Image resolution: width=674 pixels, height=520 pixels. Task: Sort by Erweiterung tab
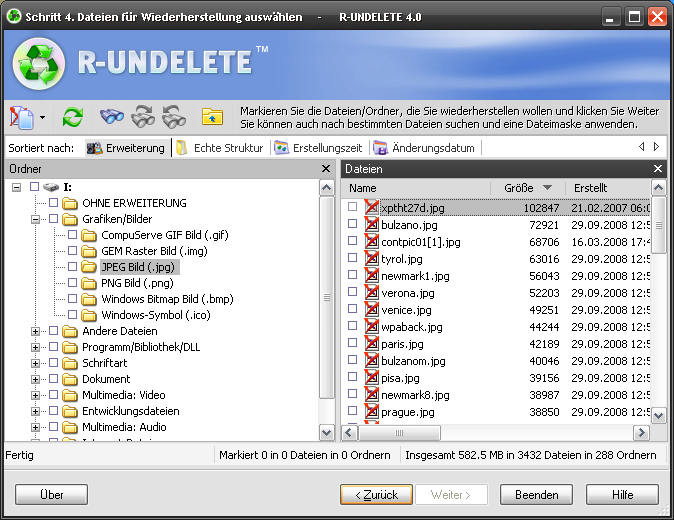click(x=126, y=148)
